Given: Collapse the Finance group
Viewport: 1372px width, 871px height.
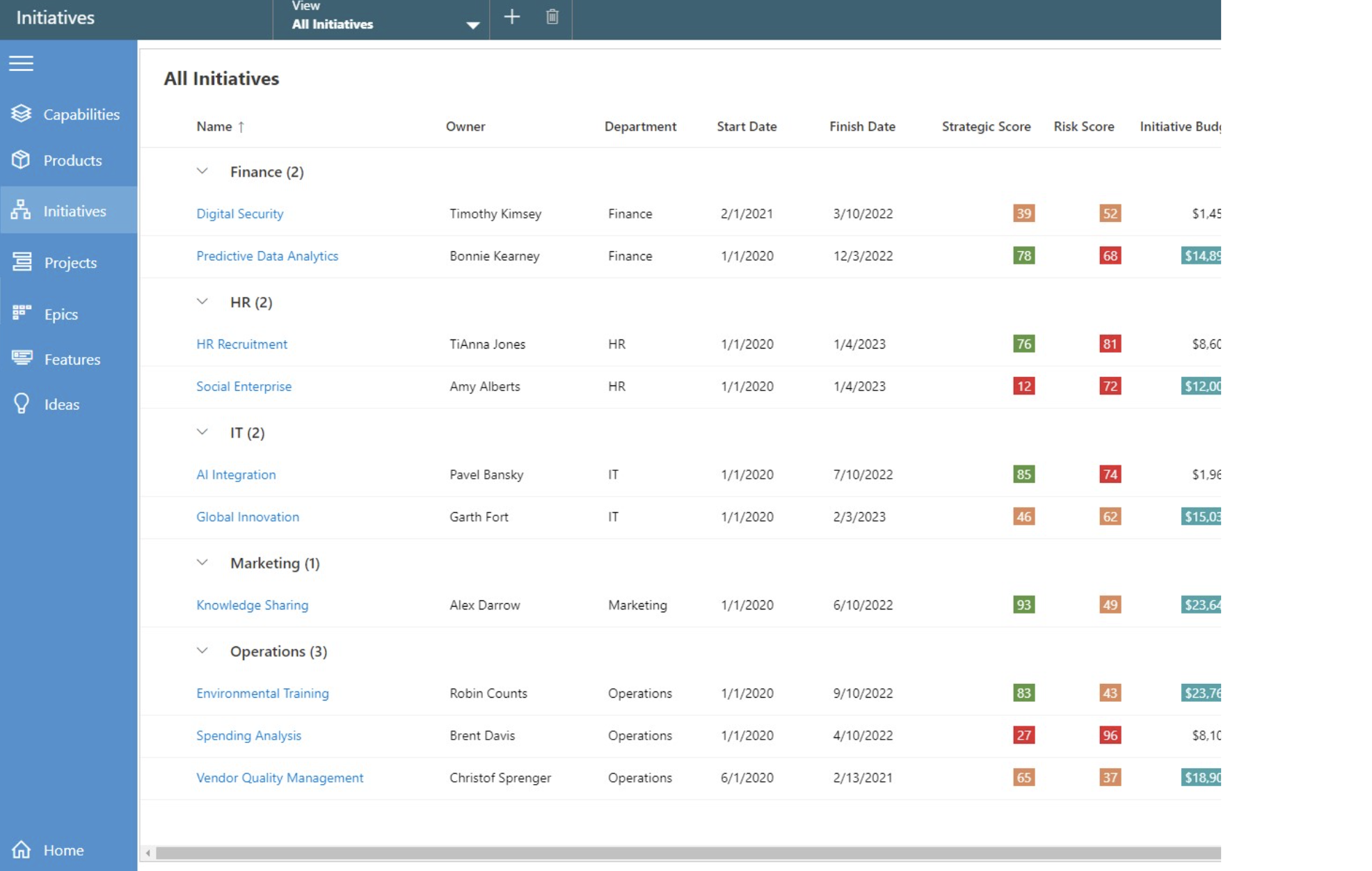Looking at the screenshot, I should coord(202,171).
